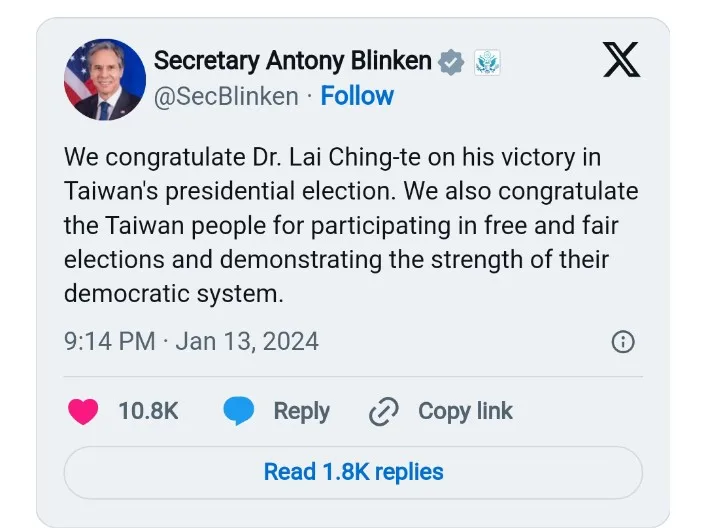Open the Secretary Antony Blinken display name
The height and width of the screenshot is (528, 706).
tap(292, 61)
